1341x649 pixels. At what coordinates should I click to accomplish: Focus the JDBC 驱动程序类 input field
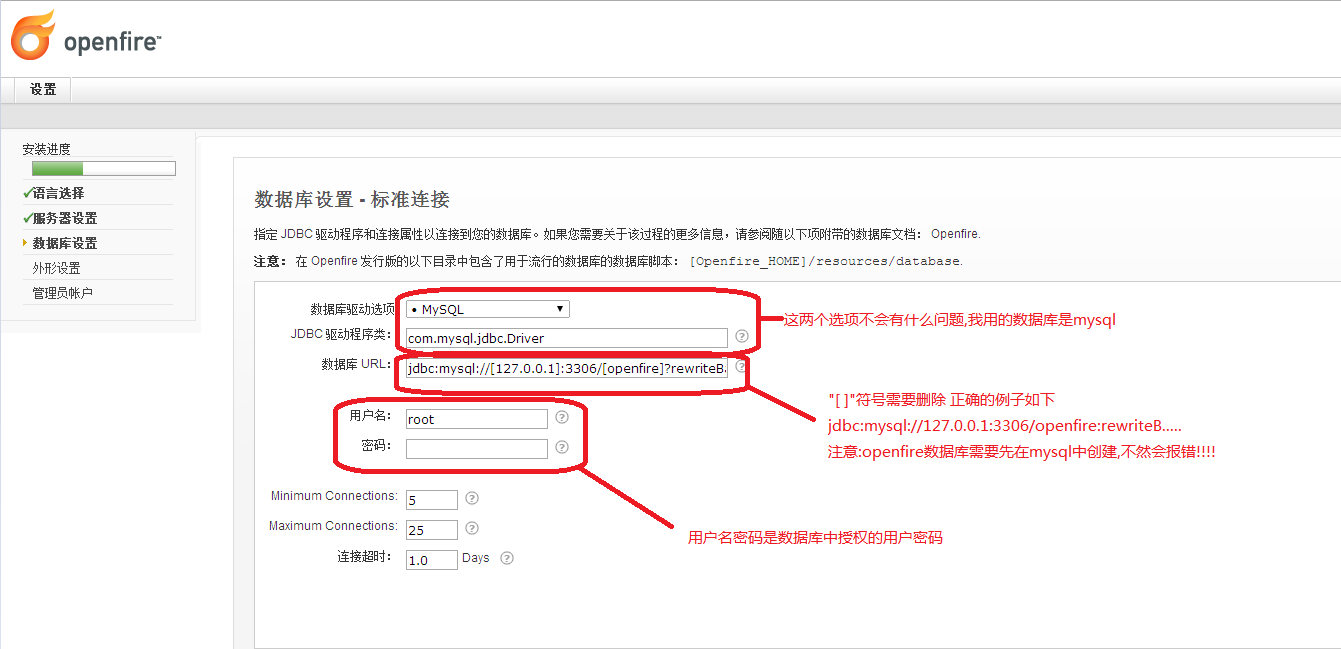click(x=567, y=338)
